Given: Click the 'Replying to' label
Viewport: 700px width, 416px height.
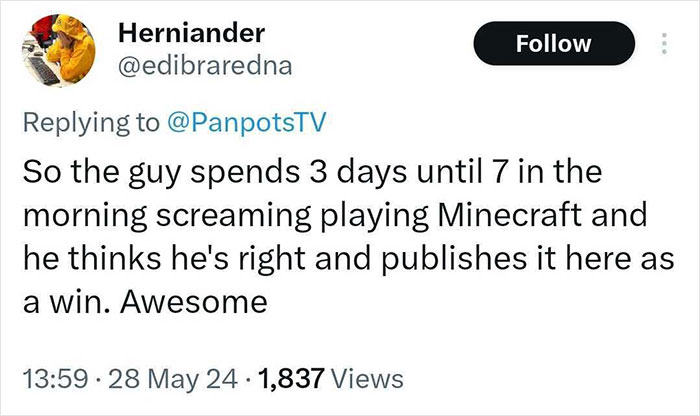Looking at the screenshot, I should (x=91, y=123).
